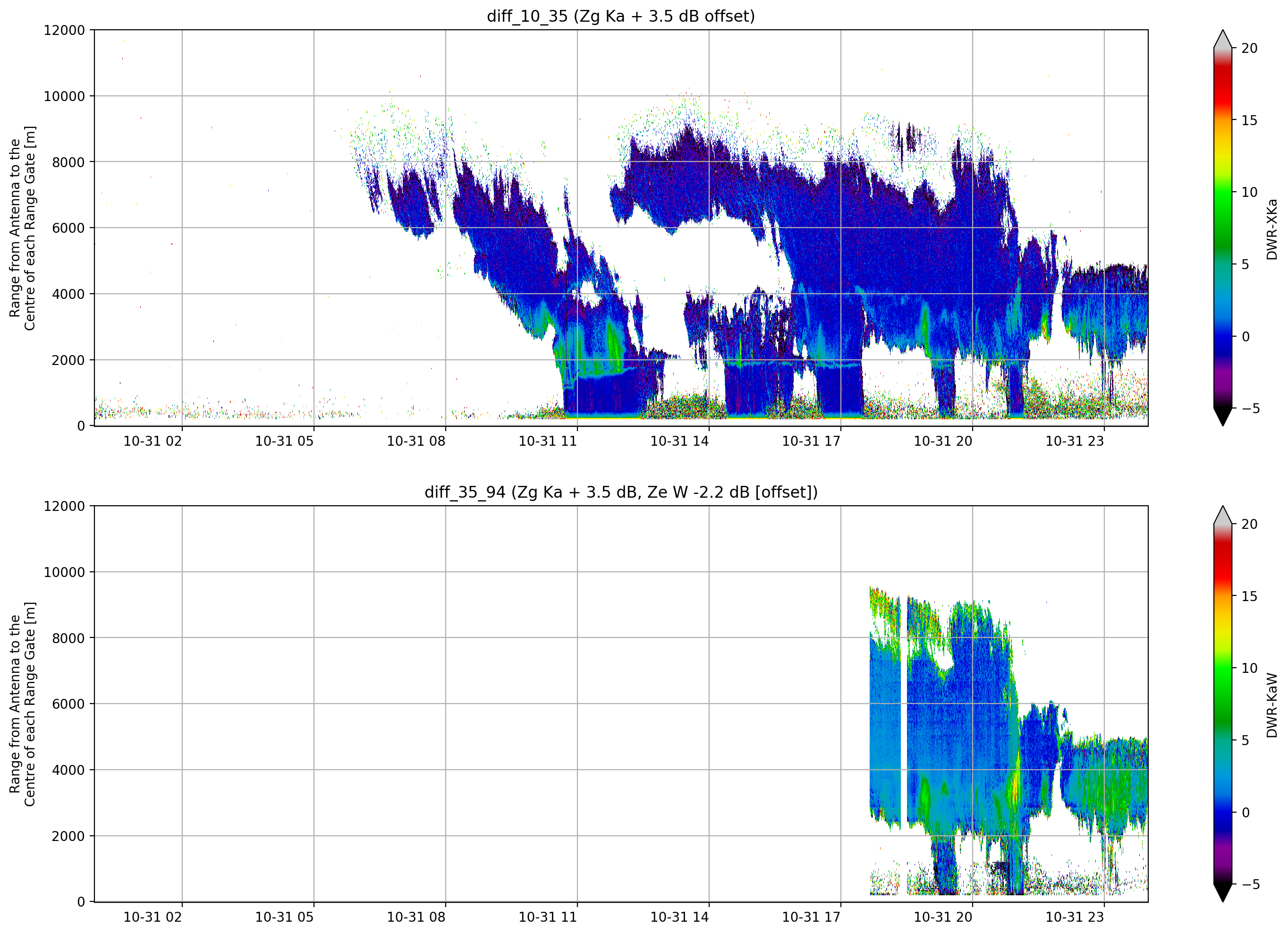Screen dimensions: 1288x934
Task: Click y-tick "4000" on the bottom plot
Action: click(x=68, y=770)
